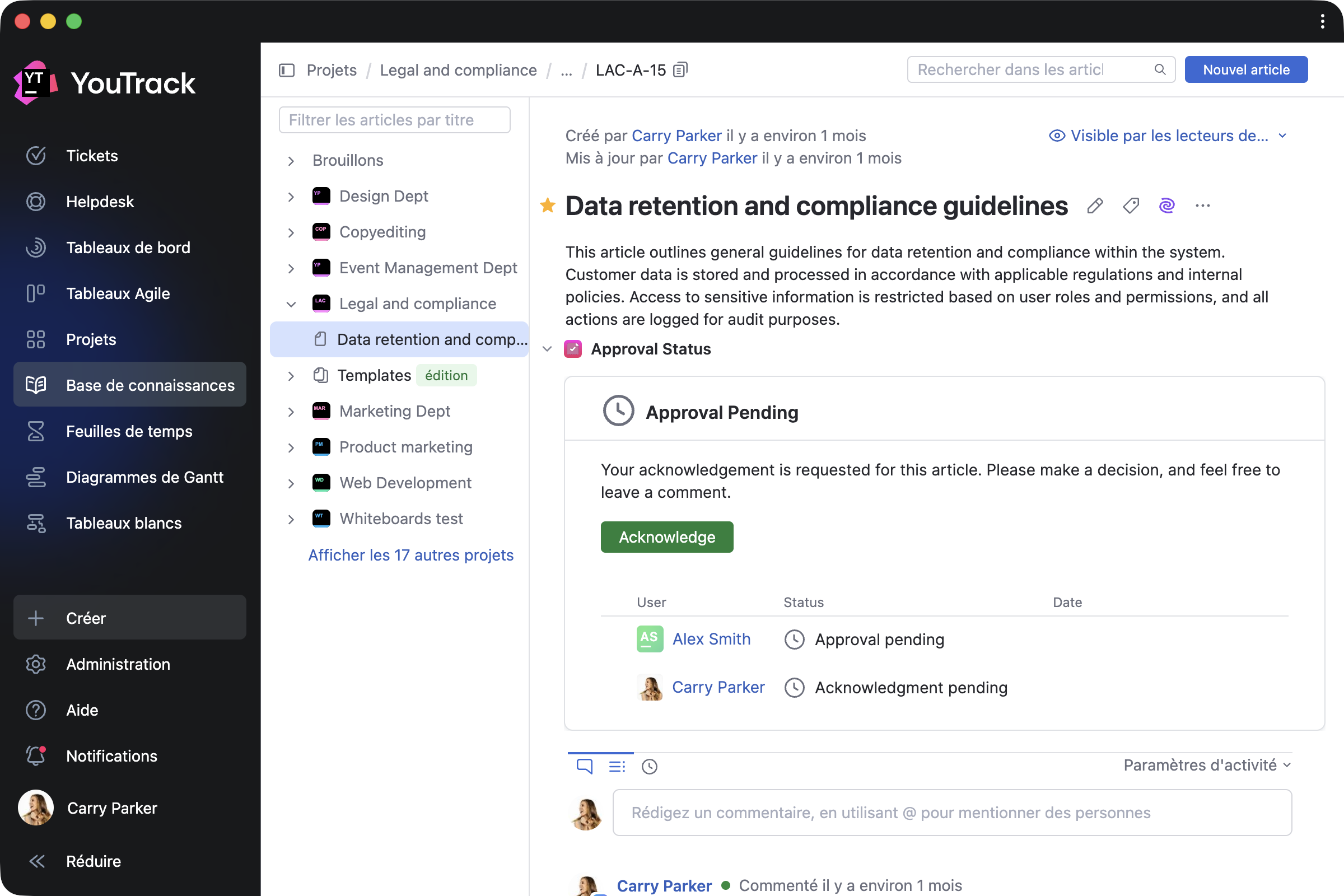The image size is (1344, 896).
Task: Collapse Legal and compliance tree node
Action: coord(291,304)
